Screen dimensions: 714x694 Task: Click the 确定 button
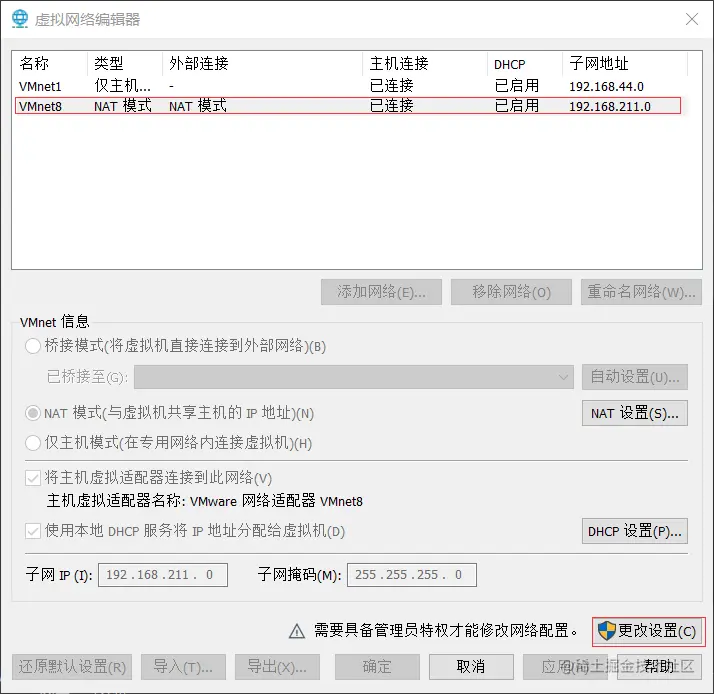tap(377, 667)
